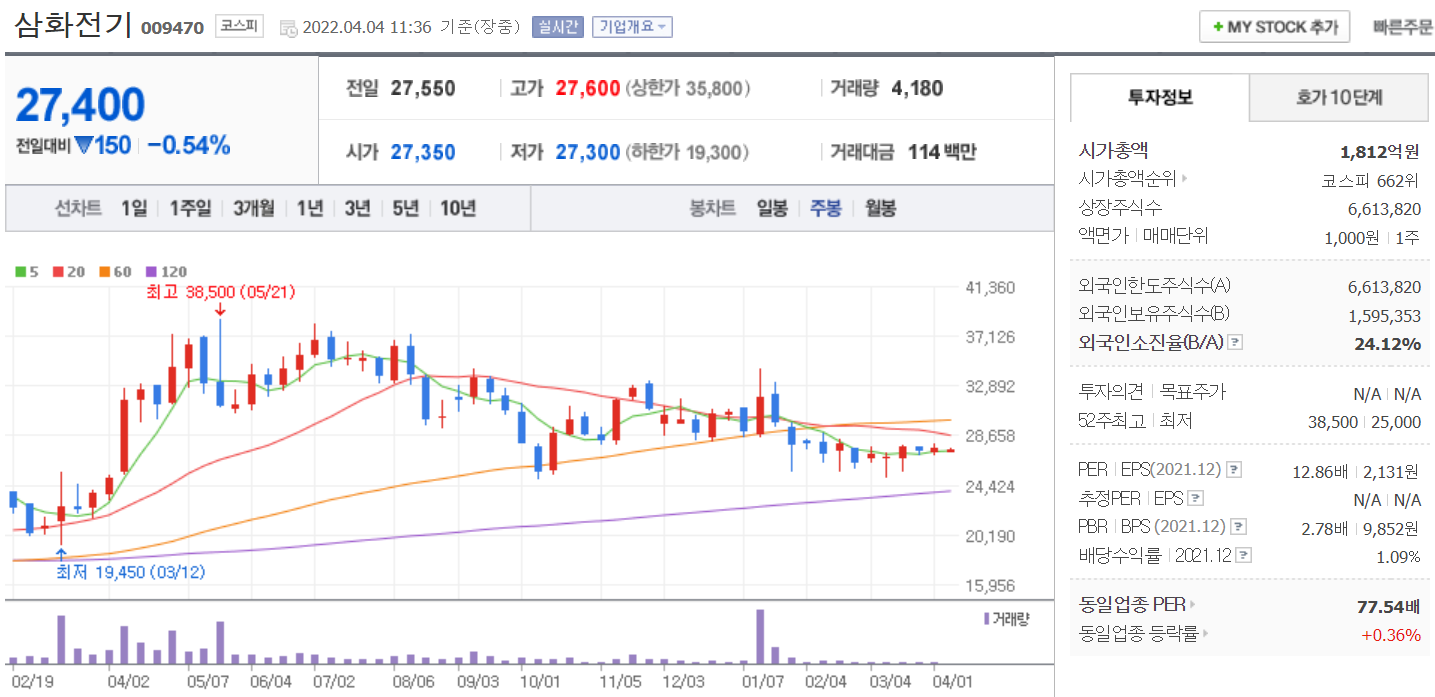Click the 고가 value 27,600
1435x697 pixels.
click(x=587, y=88)
